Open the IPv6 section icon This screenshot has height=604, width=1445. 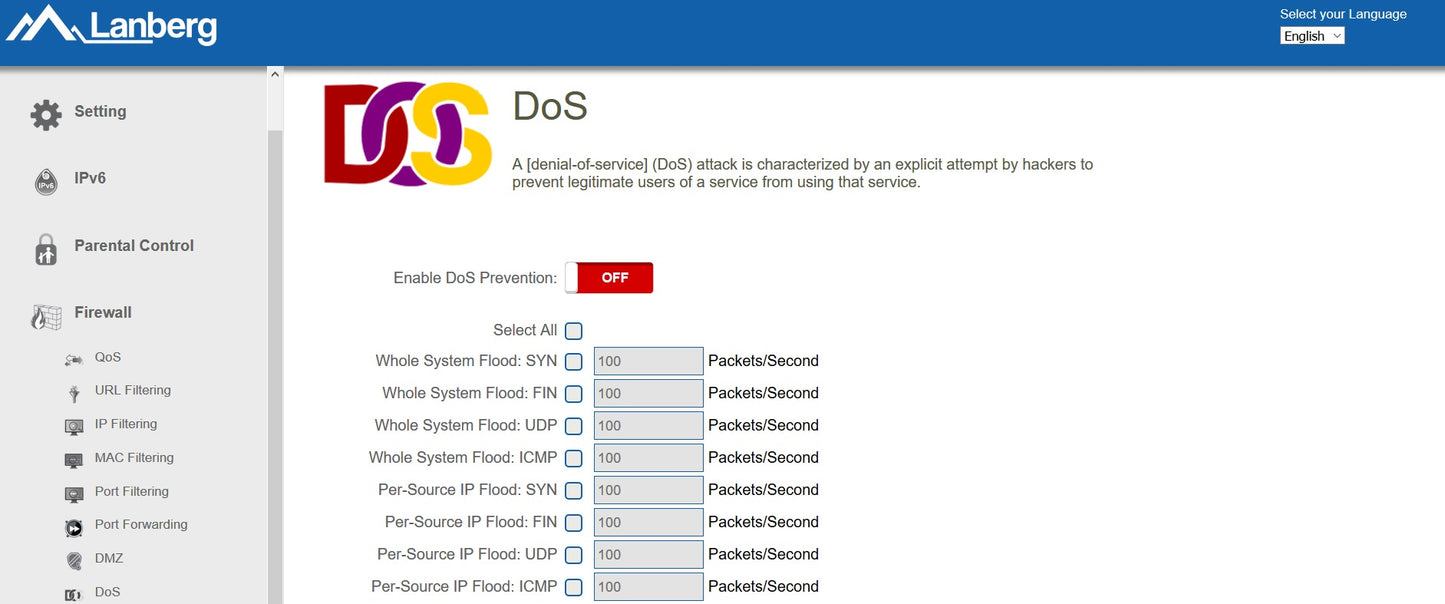[46, 181]
